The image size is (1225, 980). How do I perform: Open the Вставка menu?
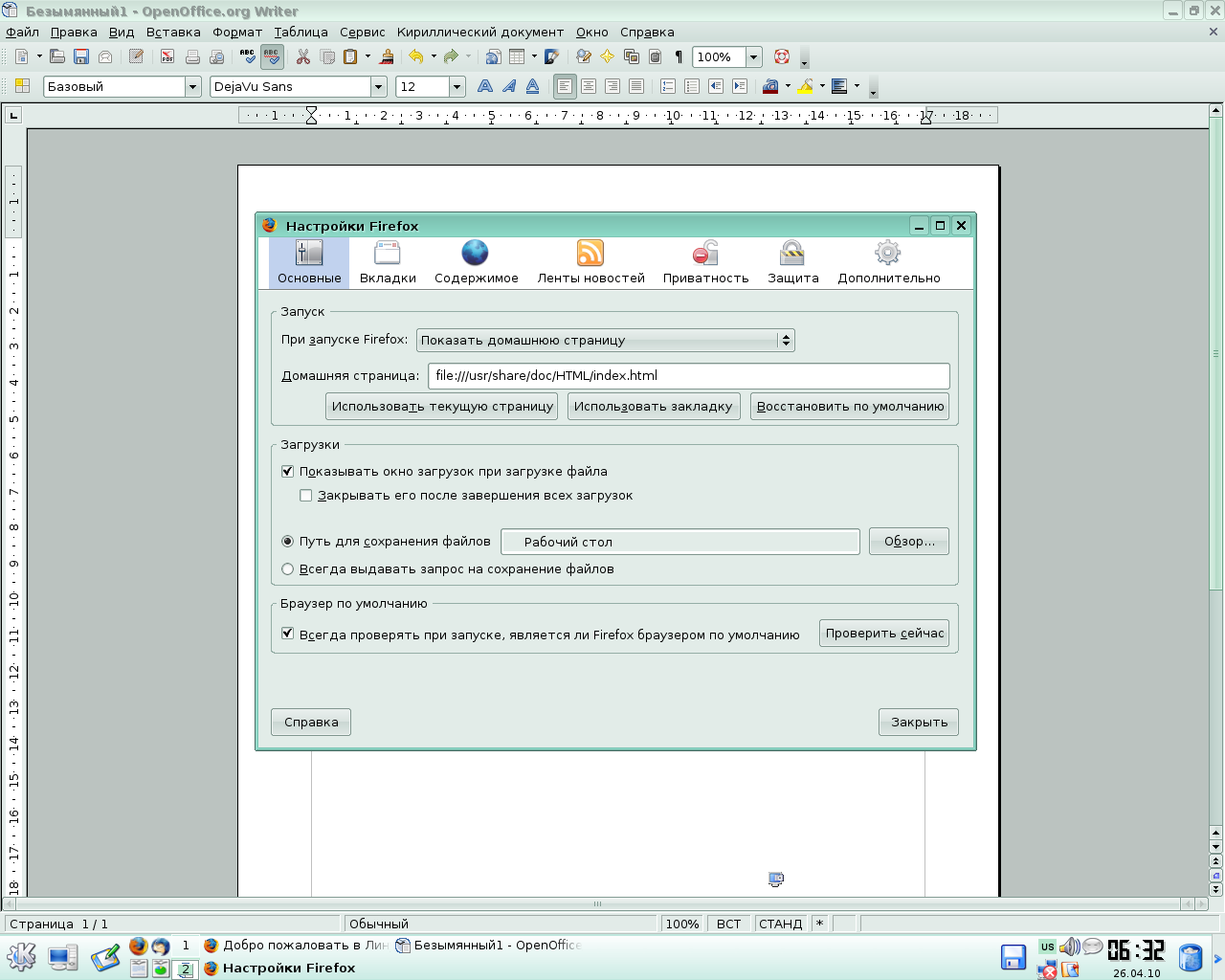coord(173,33)
